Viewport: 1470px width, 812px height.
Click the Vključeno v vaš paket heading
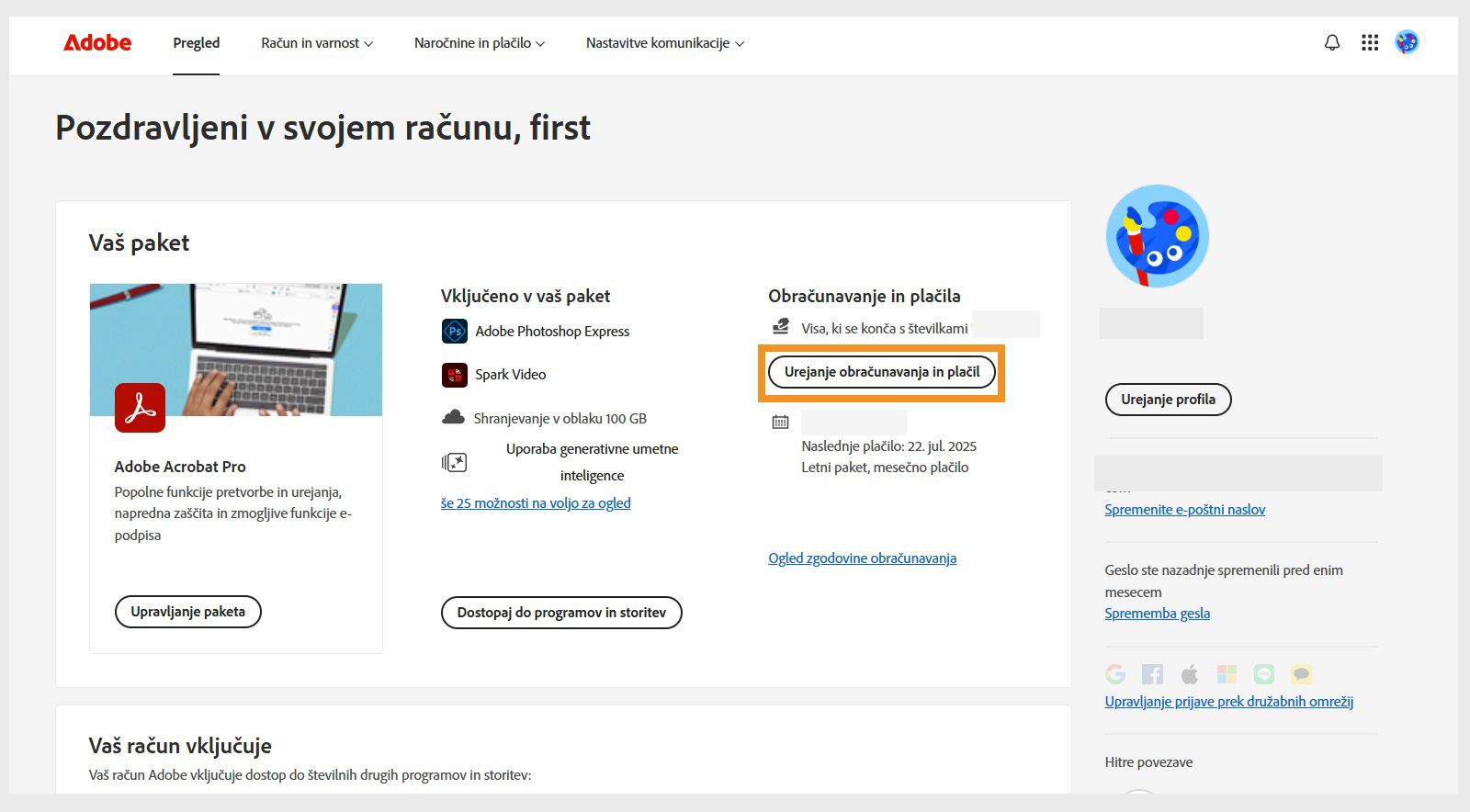click(526, 296)
